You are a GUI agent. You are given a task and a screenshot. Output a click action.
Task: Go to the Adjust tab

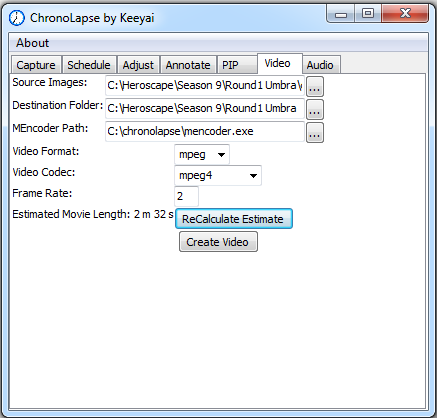tap(138, 65)
